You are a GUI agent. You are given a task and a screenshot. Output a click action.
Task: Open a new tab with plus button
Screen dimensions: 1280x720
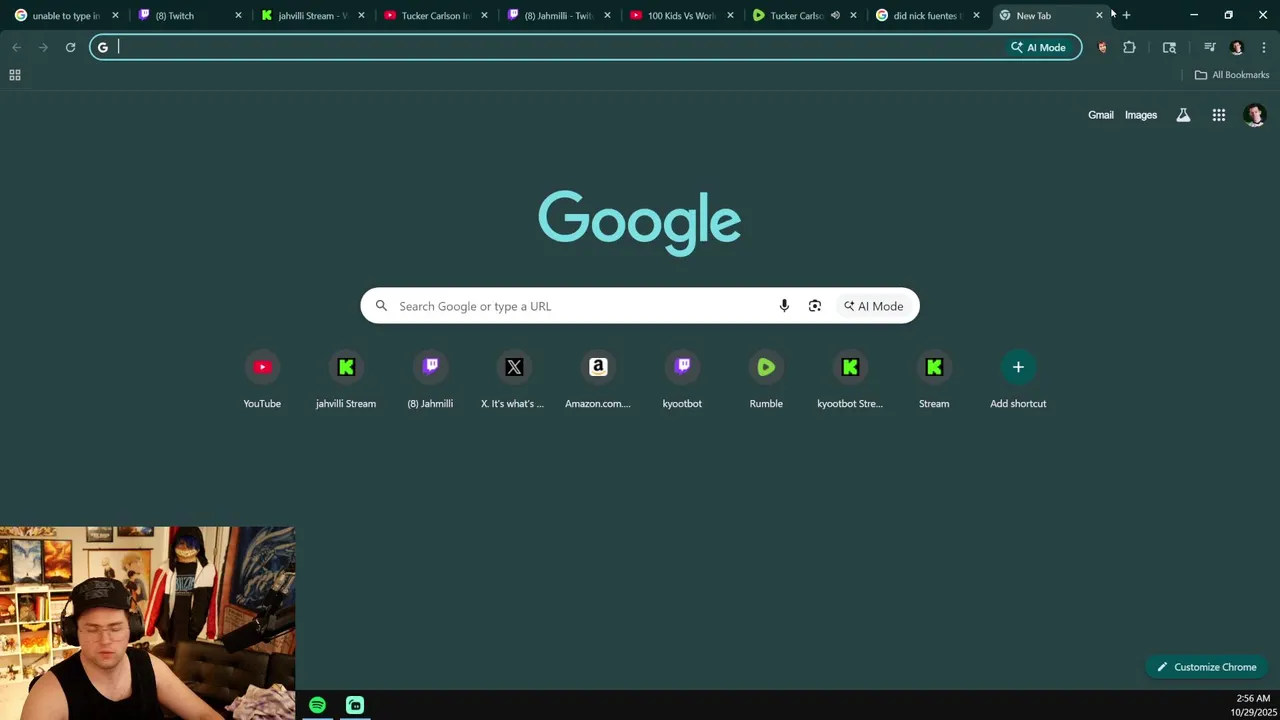[1126, 15]
